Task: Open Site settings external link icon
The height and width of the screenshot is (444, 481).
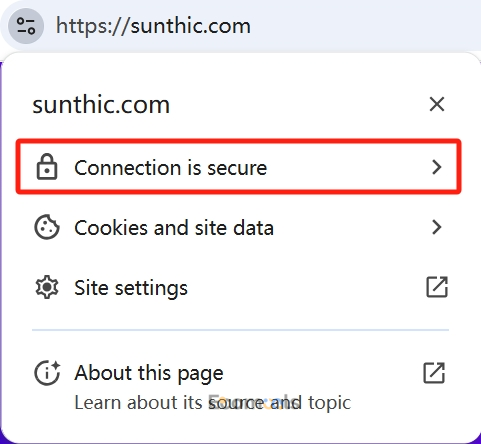Action: 437,287
